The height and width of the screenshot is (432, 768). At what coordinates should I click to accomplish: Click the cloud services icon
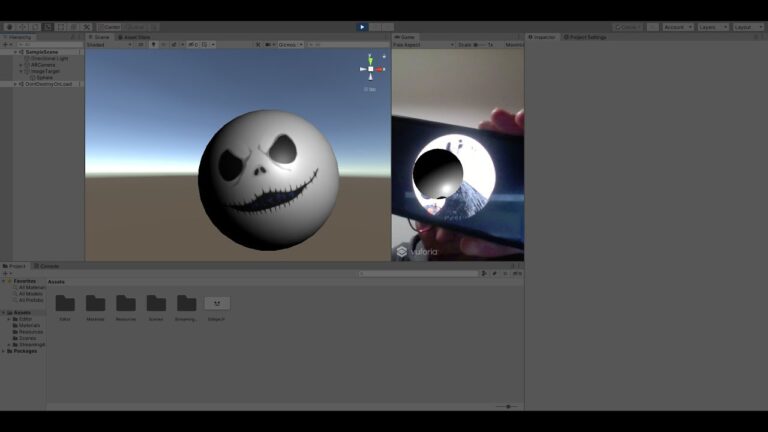point(652,27)
